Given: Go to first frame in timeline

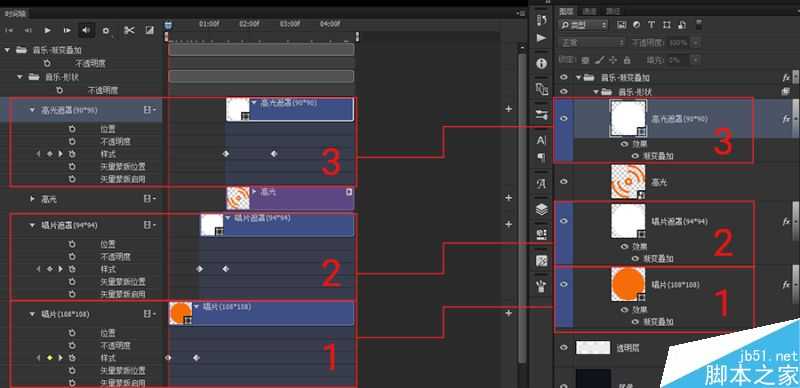Looking at the screenshot, I should point(9,31).
